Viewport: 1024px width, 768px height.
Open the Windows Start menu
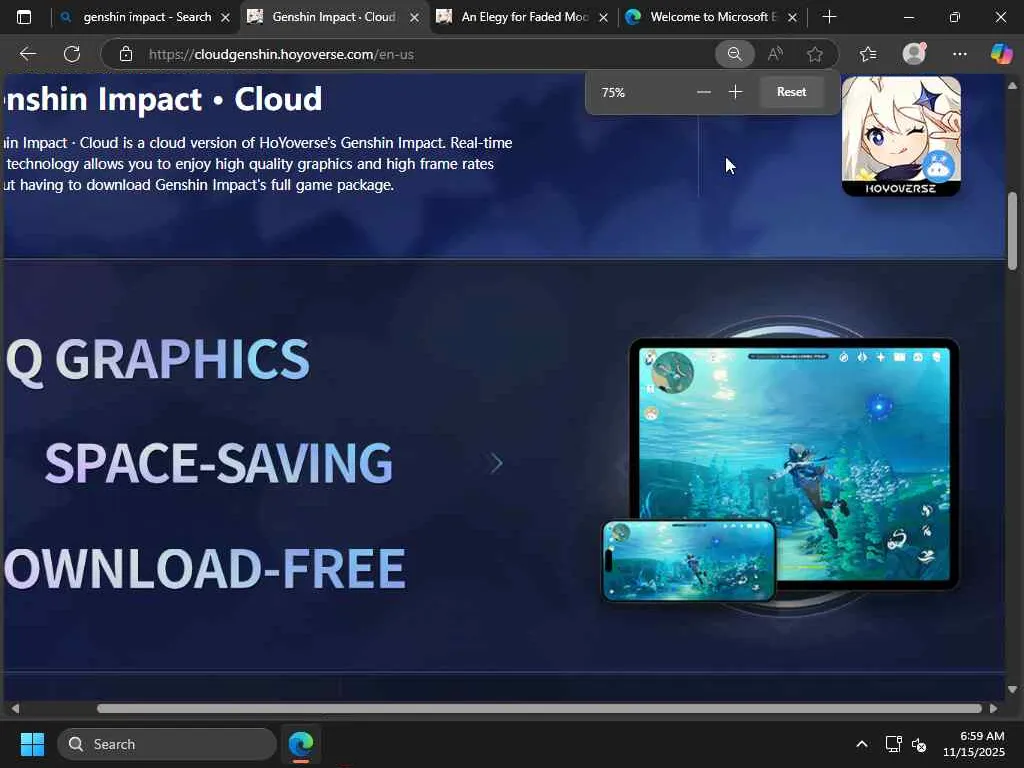pos(32,744)
